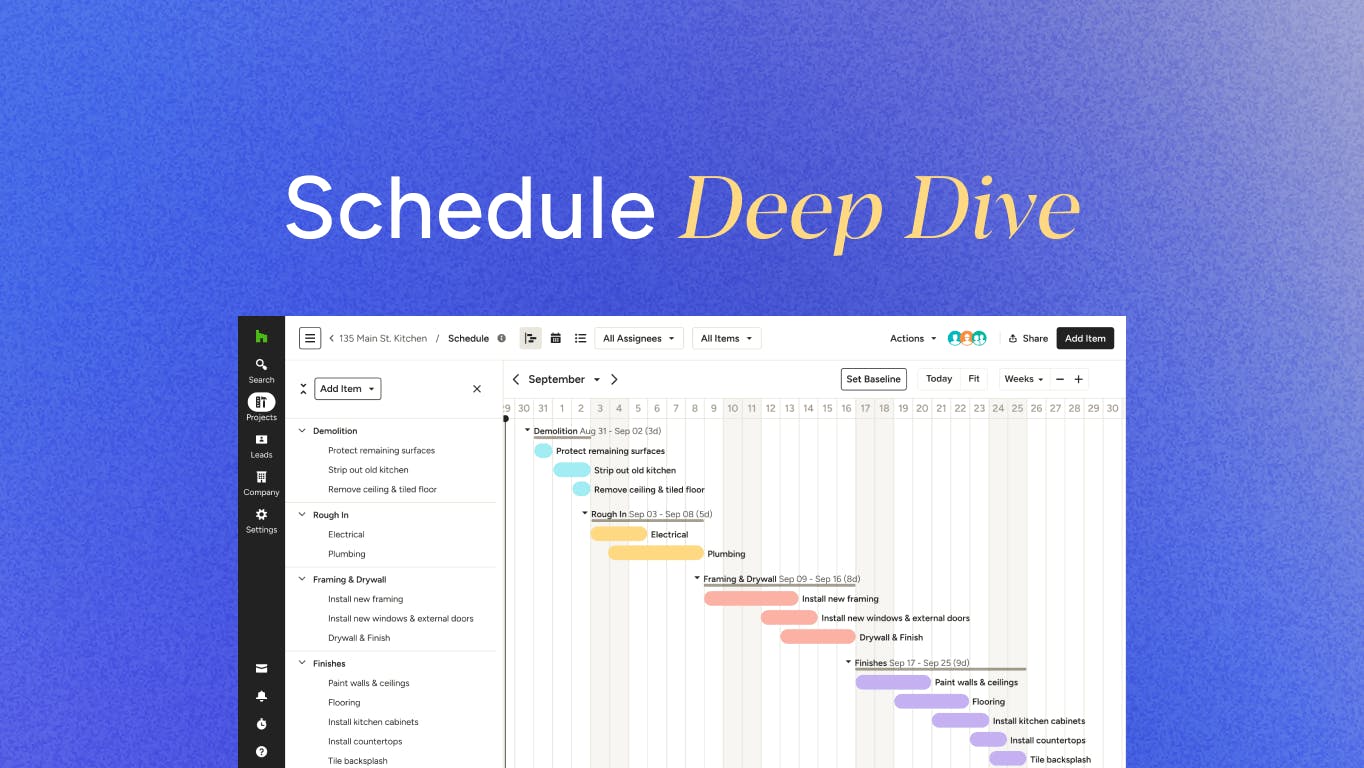Open the All Assignees dropdown
This screenshot has height=768, width=1364.
pos(639,338)
